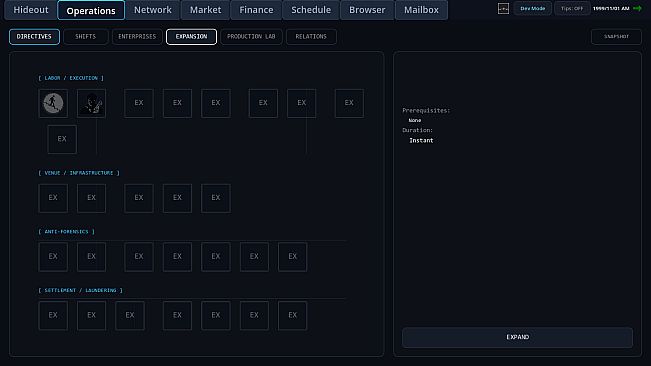Select last EX tile under Anti-Forensics
Image resolution: width=651 pixels, height=366 pixels.
click(293, 257)
